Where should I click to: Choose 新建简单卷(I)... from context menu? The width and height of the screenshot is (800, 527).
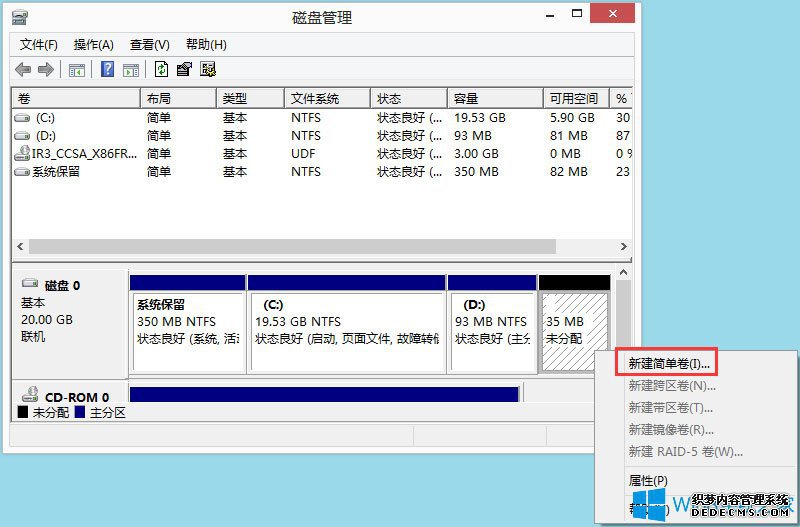pos(669,362)
